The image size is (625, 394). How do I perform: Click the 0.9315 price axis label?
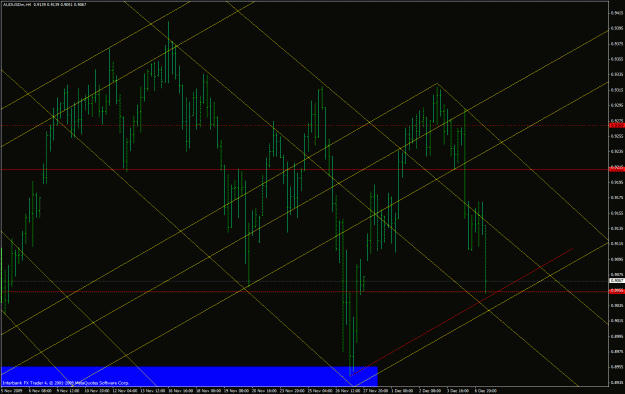(617, 90)
